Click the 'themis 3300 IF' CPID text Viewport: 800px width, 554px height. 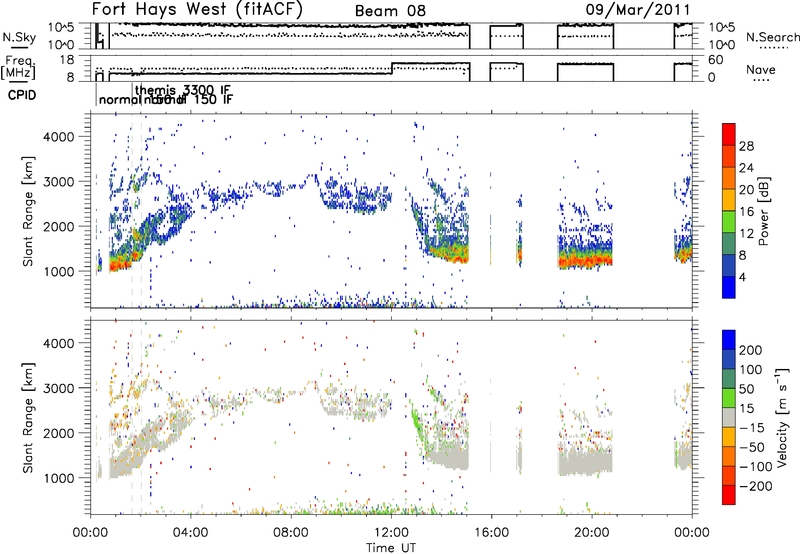(183, 90)
